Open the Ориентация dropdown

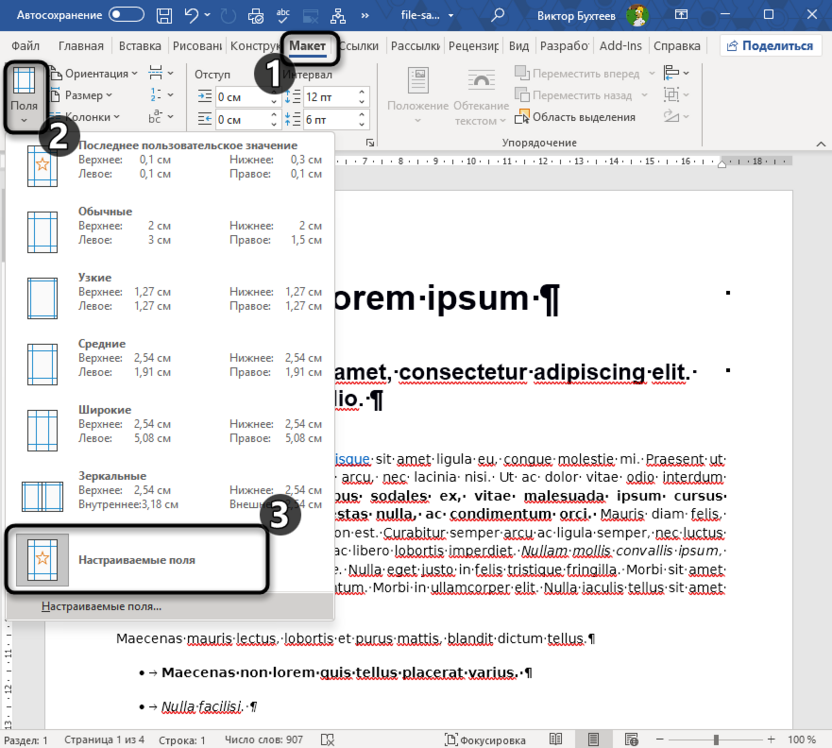click(x=93, y=73)
